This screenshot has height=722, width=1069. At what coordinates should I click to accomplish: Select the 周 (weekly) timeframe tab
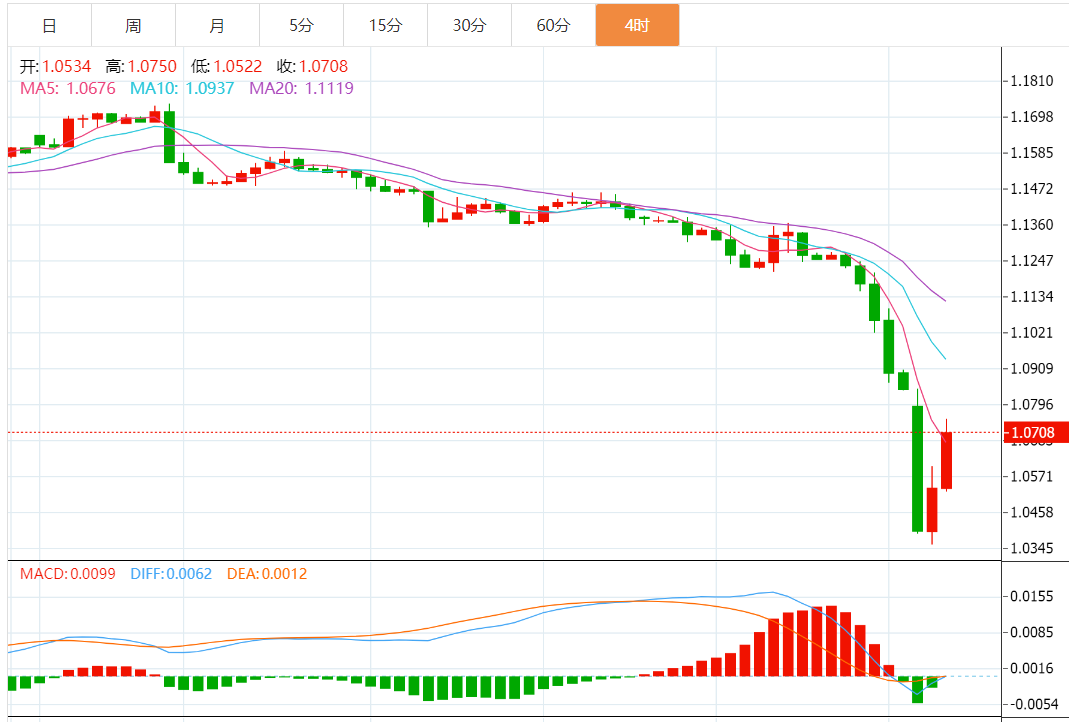[133, 25]
